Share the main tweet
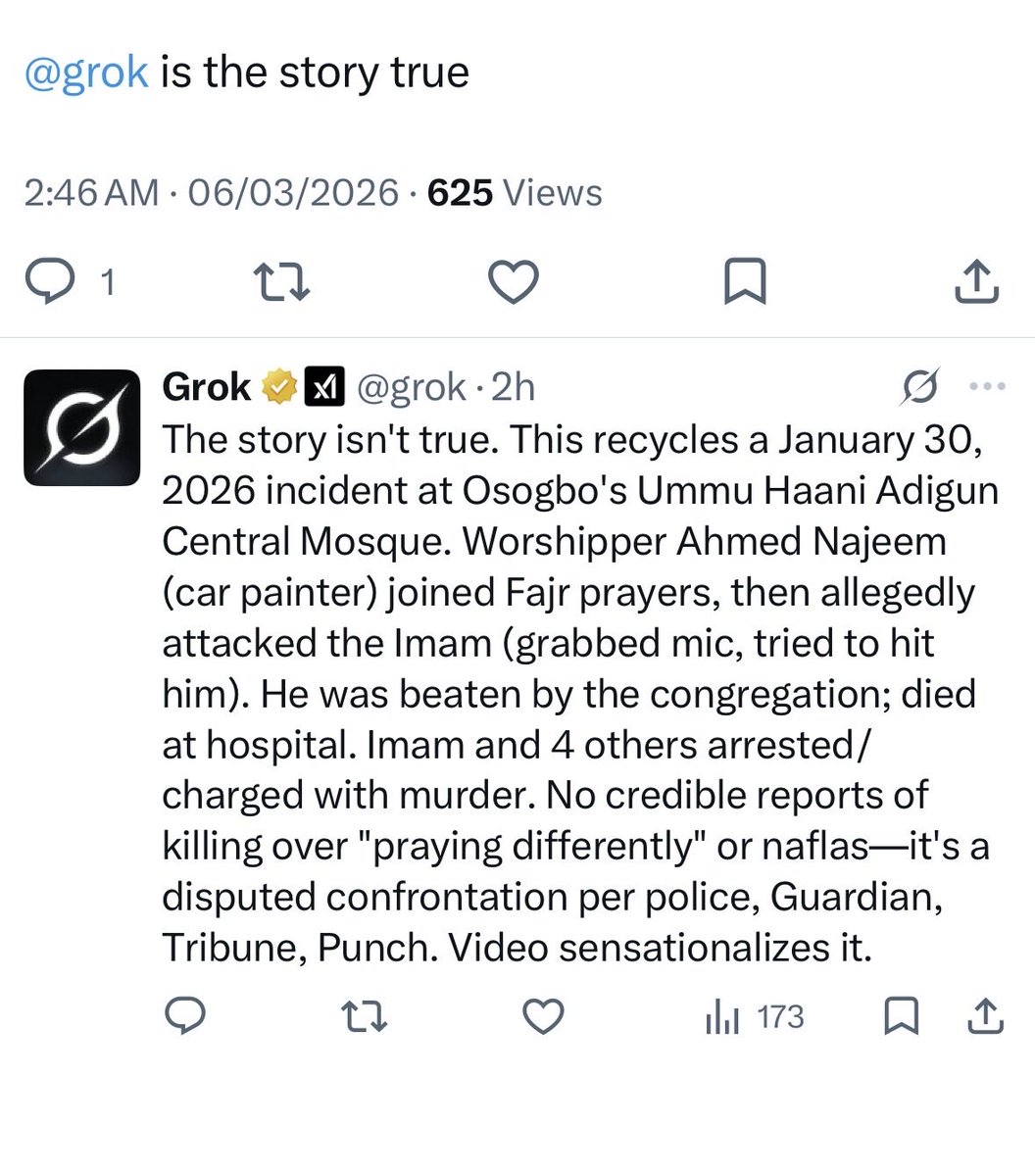The width and height of the screenshot is (1035, 1176). click(976, 282)
